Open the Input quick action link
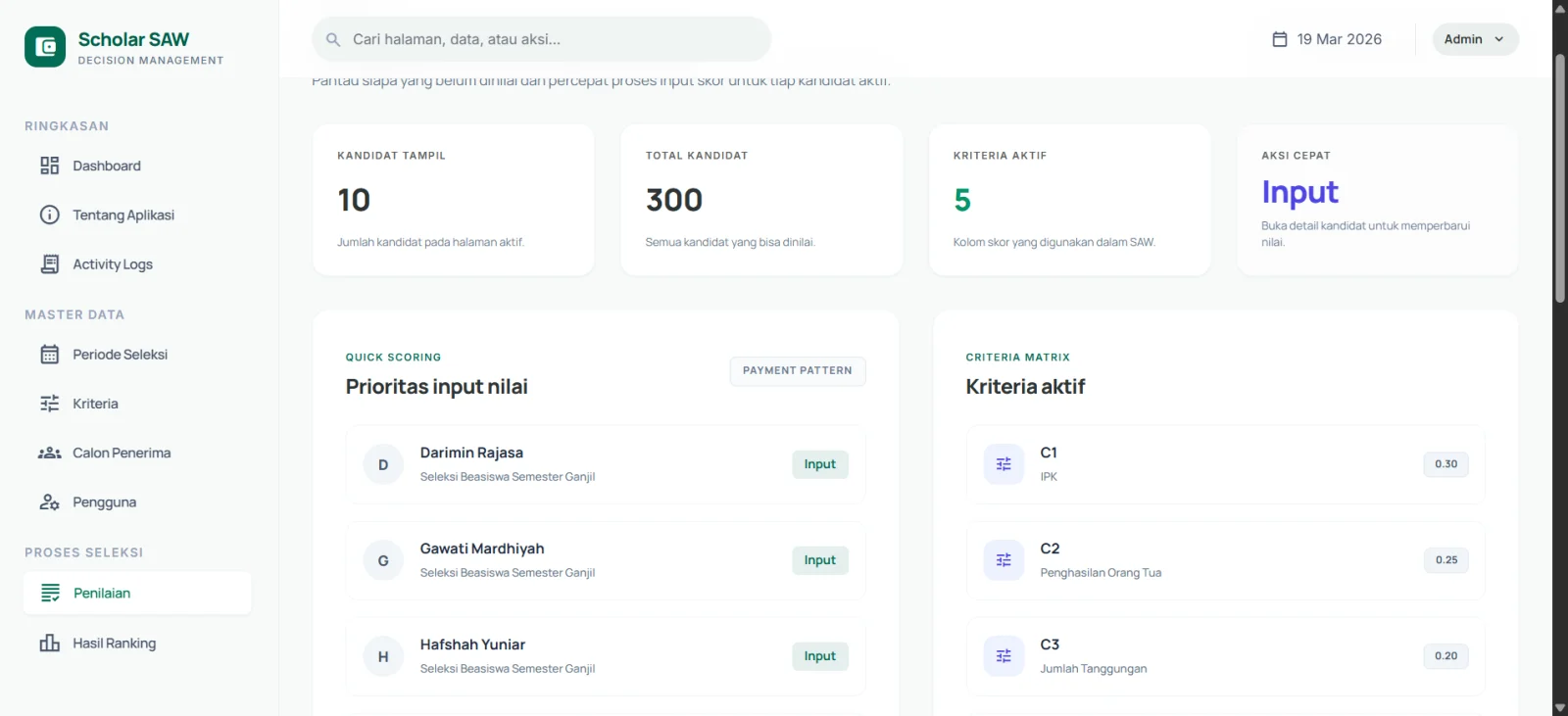The width and height of the screenshot is (1568, 716). click(1299, 193)
